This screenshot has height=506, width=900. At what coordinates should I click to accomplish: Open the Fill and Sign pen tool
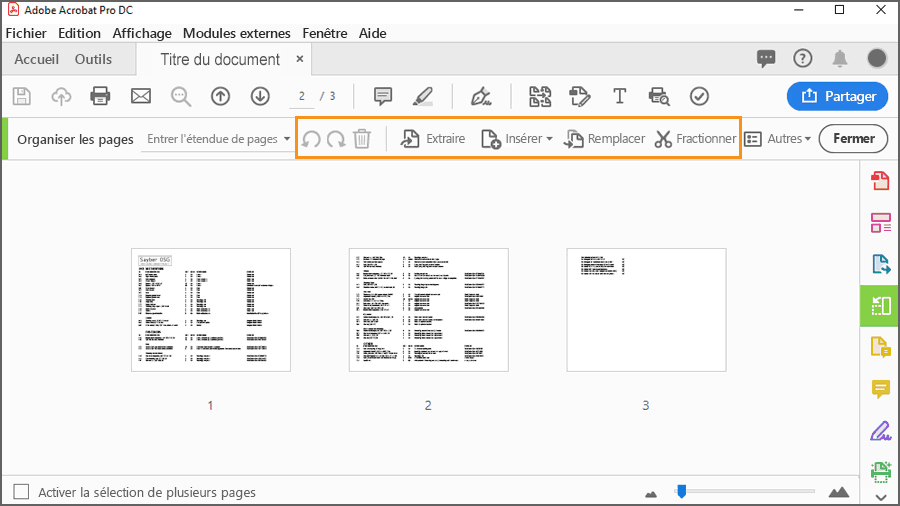point(481,96)
